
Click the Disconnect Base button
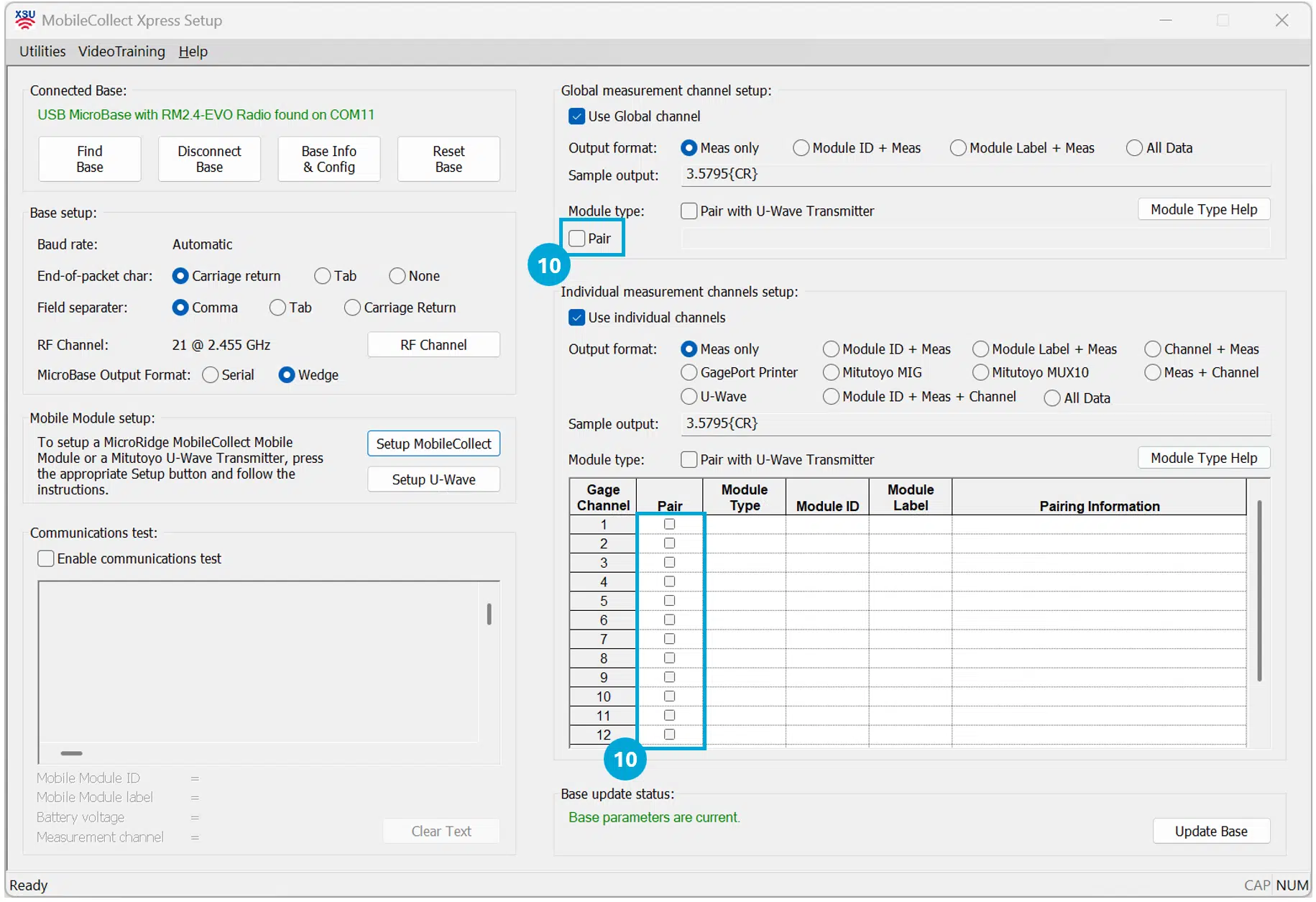pyautogui.click(x=209, y=159)
